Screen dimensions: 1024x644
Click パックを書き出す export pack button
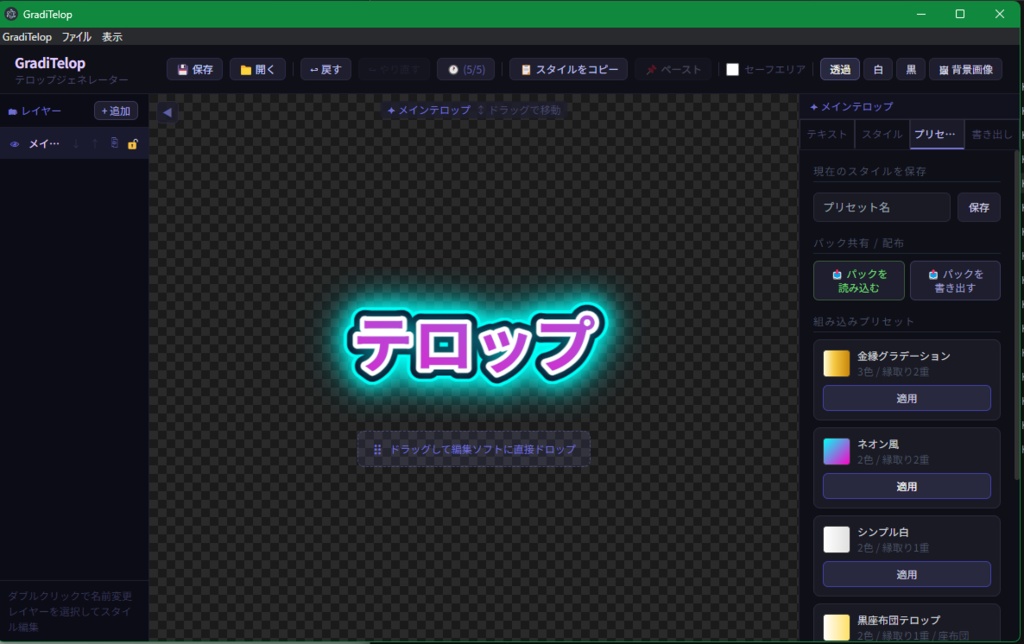[955, 281]
